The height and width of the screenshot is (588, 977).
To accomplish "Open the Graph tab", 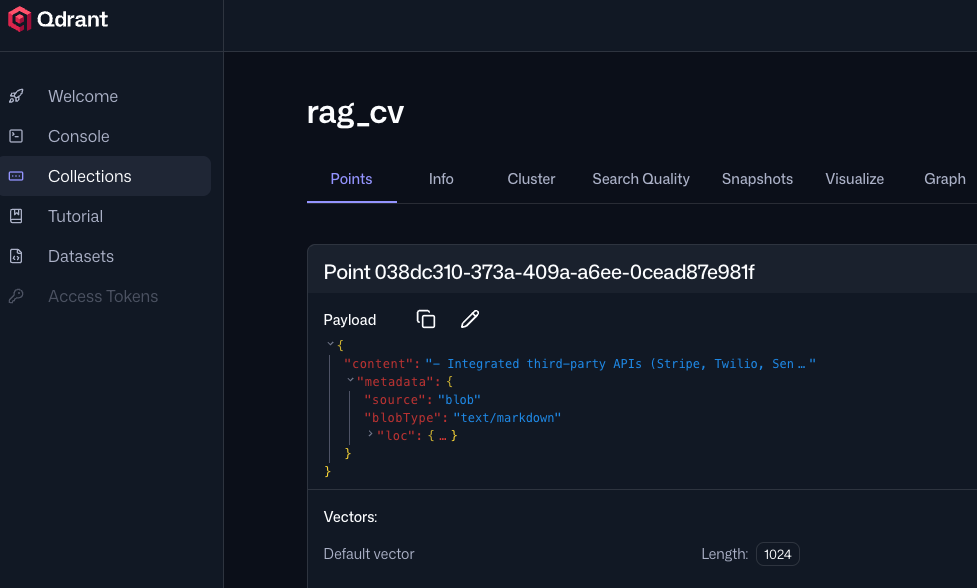I will (945, 179).
